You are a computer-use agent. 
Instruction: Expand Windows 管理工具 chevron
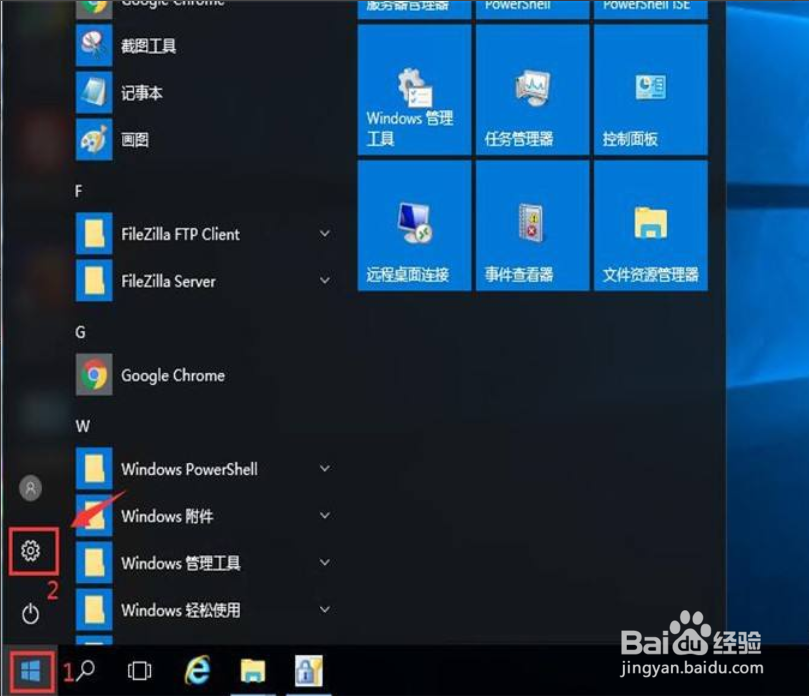click(325, 562)
